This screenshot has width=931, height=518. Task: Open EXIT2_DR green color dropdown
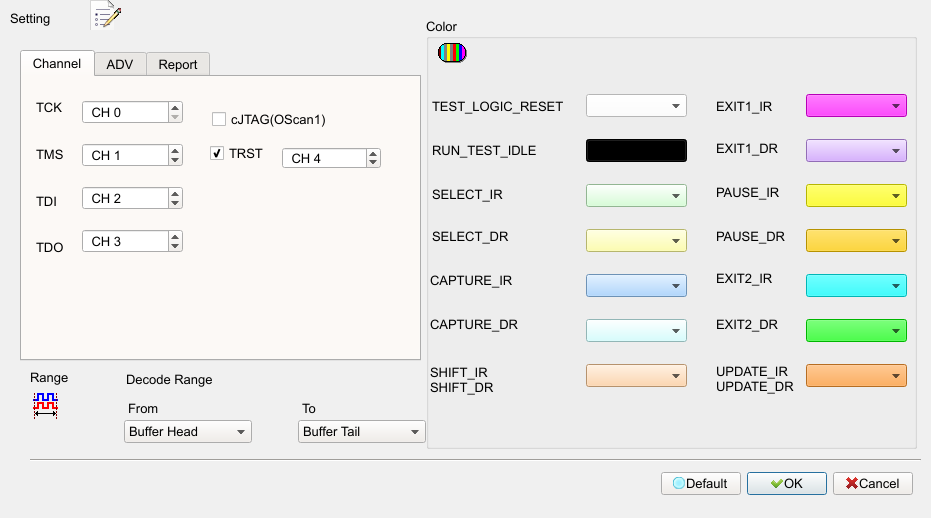pos(856,330)
